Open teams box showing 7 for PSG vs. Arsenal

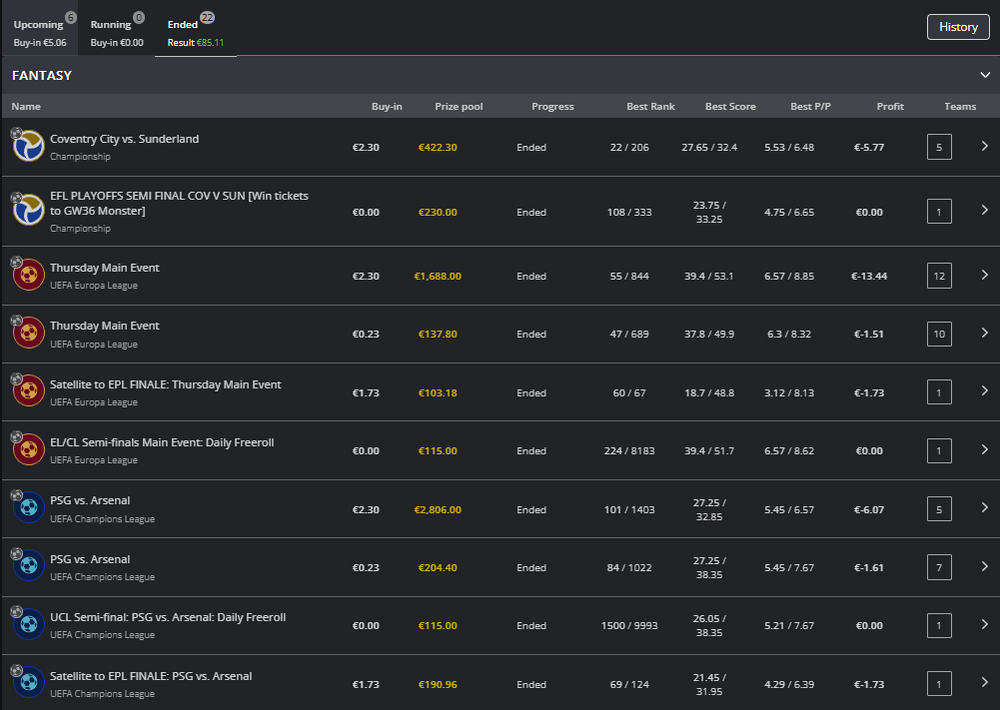(x=939, y=567)
